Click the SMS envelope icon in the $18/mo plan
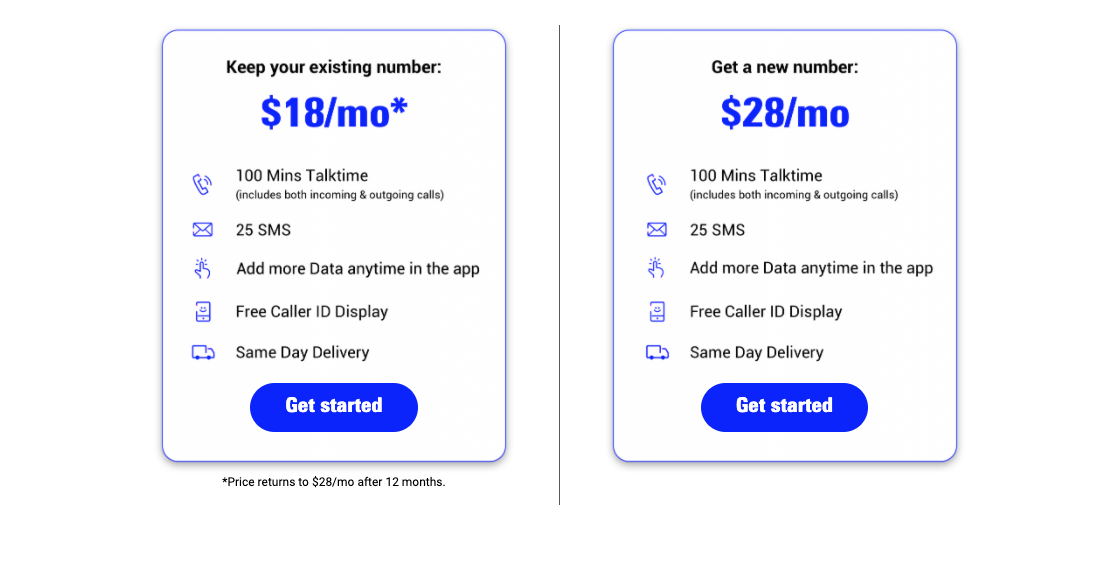Viewport: 1108px width, 574px height. (x=203, y=230)
